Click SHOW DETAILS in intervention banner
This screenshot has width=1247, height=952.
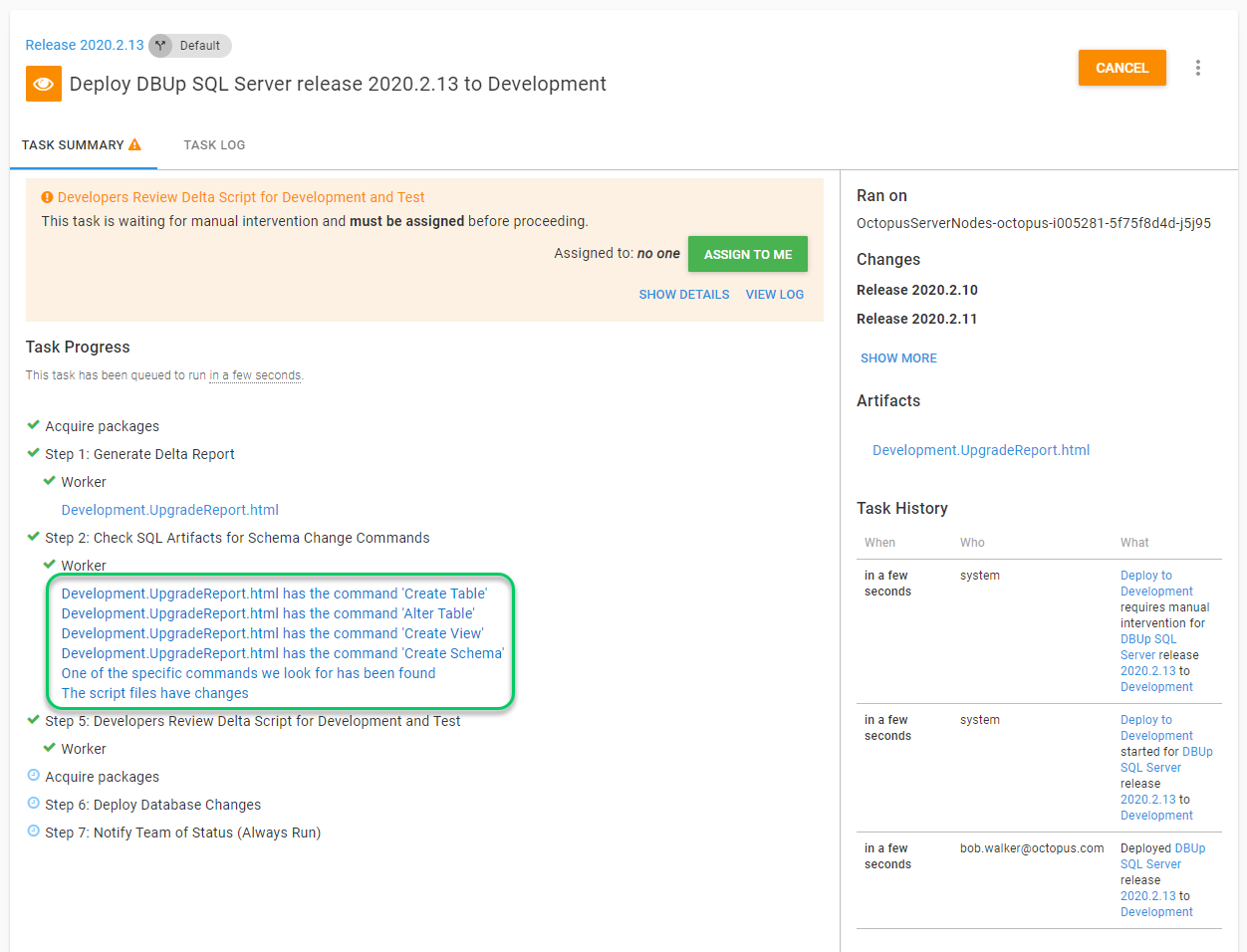point(684,295)
